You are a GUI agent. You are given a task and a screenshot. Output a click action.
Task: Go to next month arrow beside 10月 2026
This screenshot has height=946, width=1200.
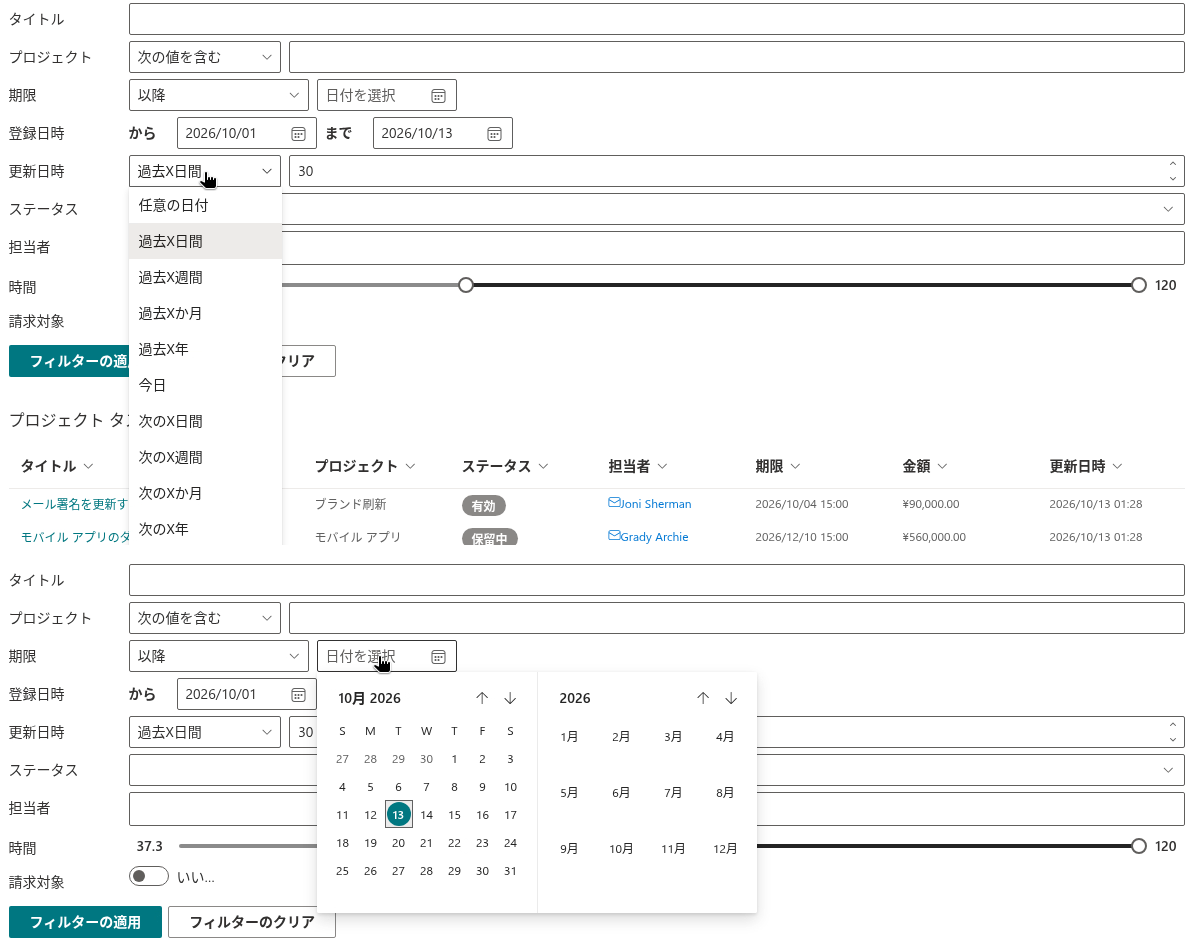coord(510,698)
